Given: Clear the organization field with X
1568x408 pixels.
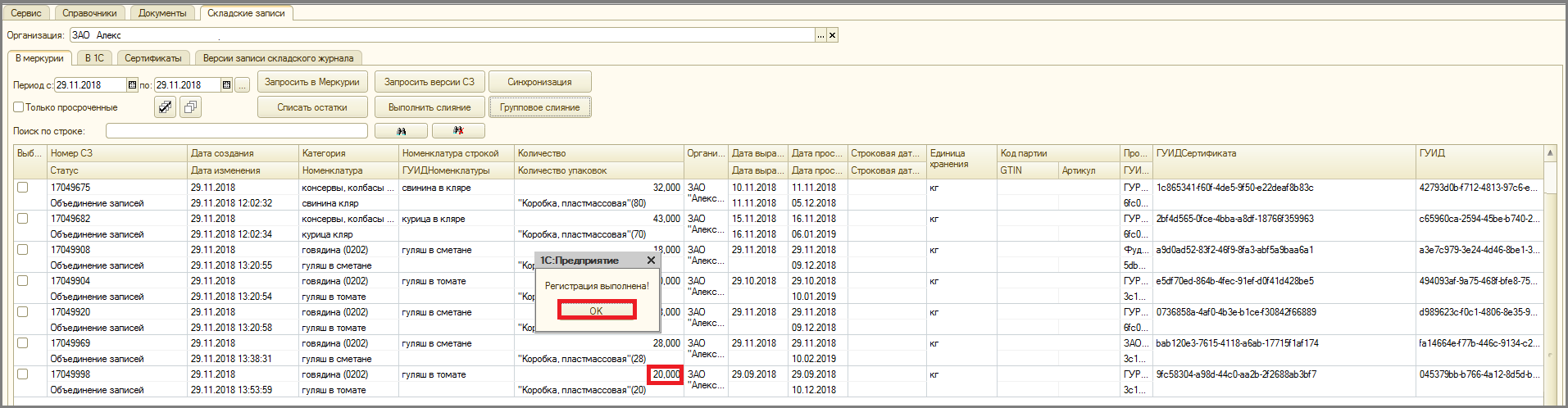Looking at the screenshot, I should point(832,35).
